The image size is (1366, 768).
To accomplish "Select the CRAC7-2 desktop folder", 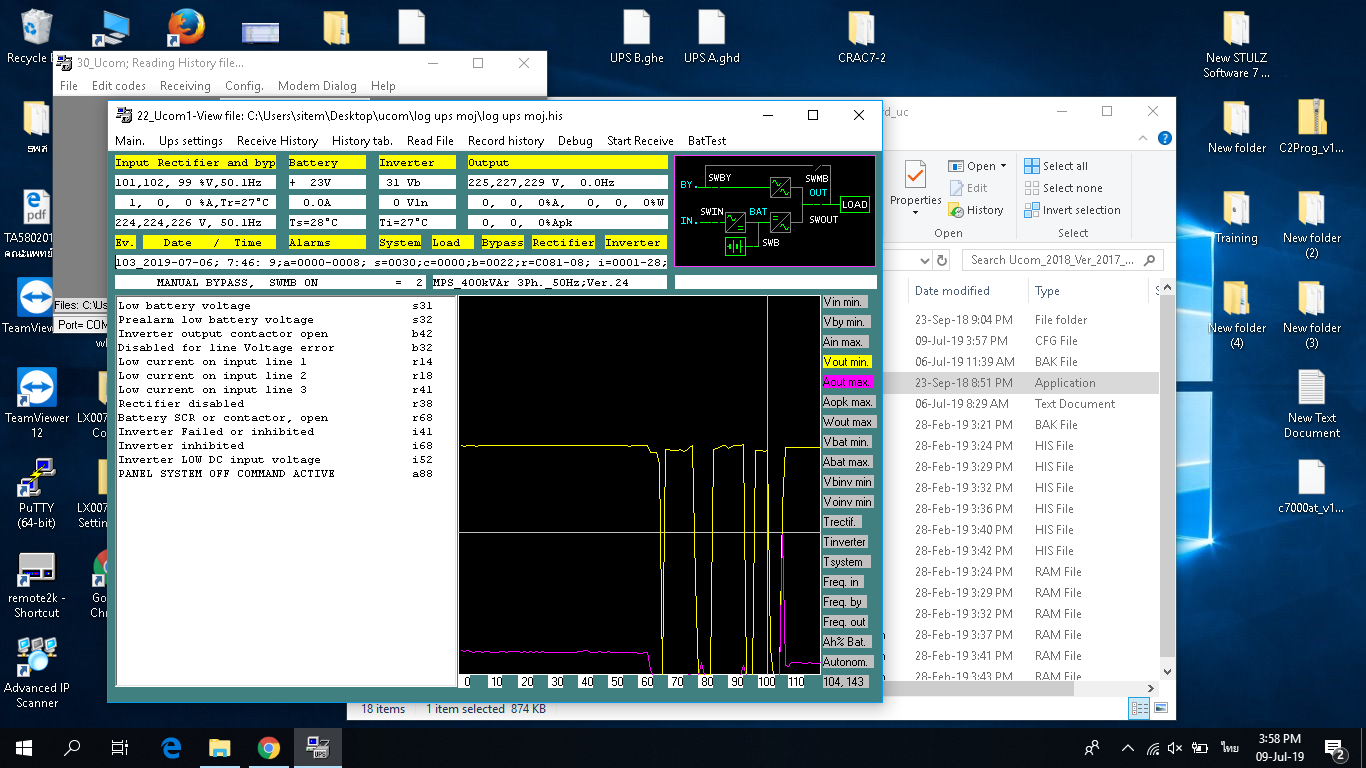I will 862,37.
